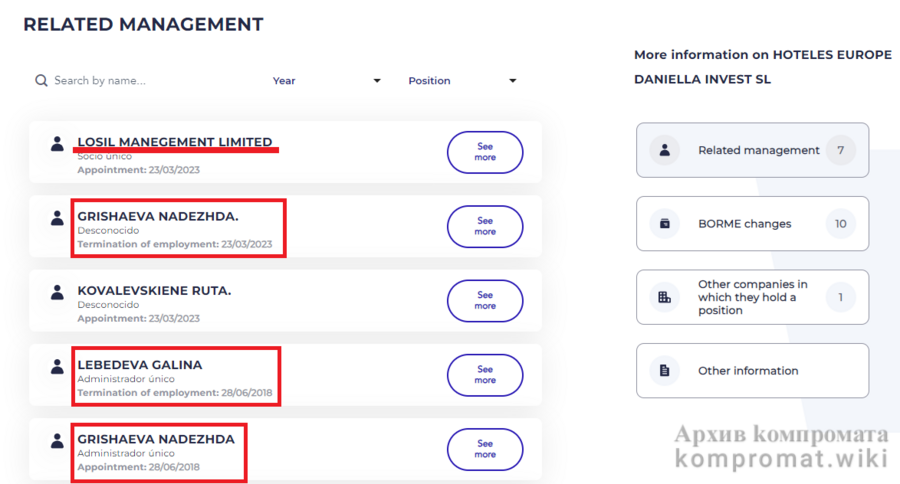Screen dimensions: 900x484
Task: Click the Other information document icon
Action: (663, 371)
